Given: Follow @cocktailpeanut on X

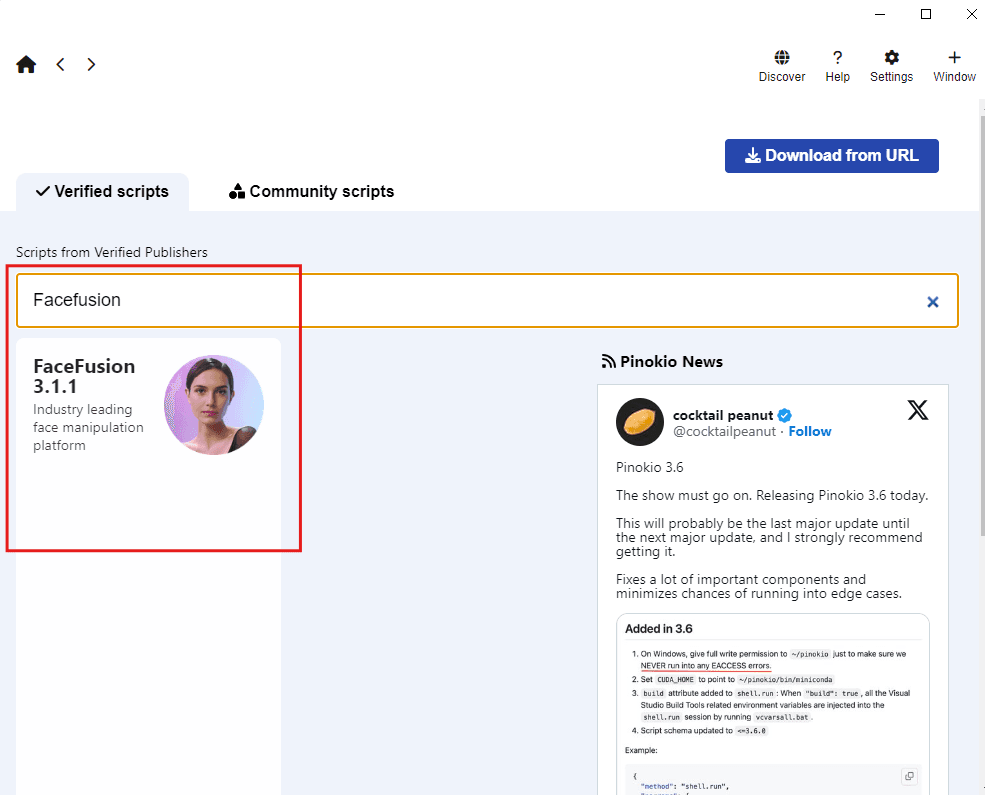Looking at the screenshot, I should coord(809,431).
